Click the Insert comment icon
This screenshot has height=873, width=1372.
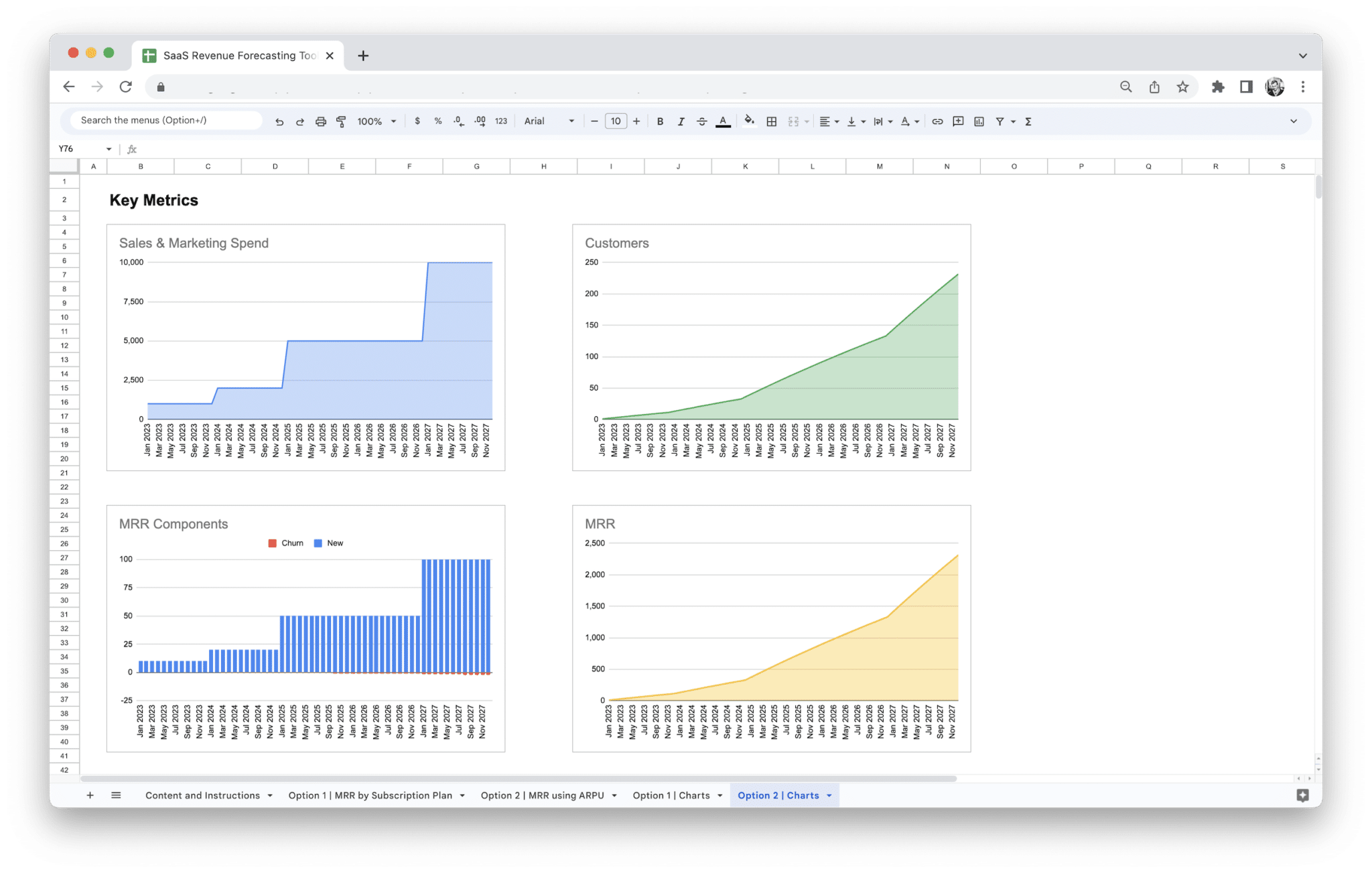click(x=957, y=121)
